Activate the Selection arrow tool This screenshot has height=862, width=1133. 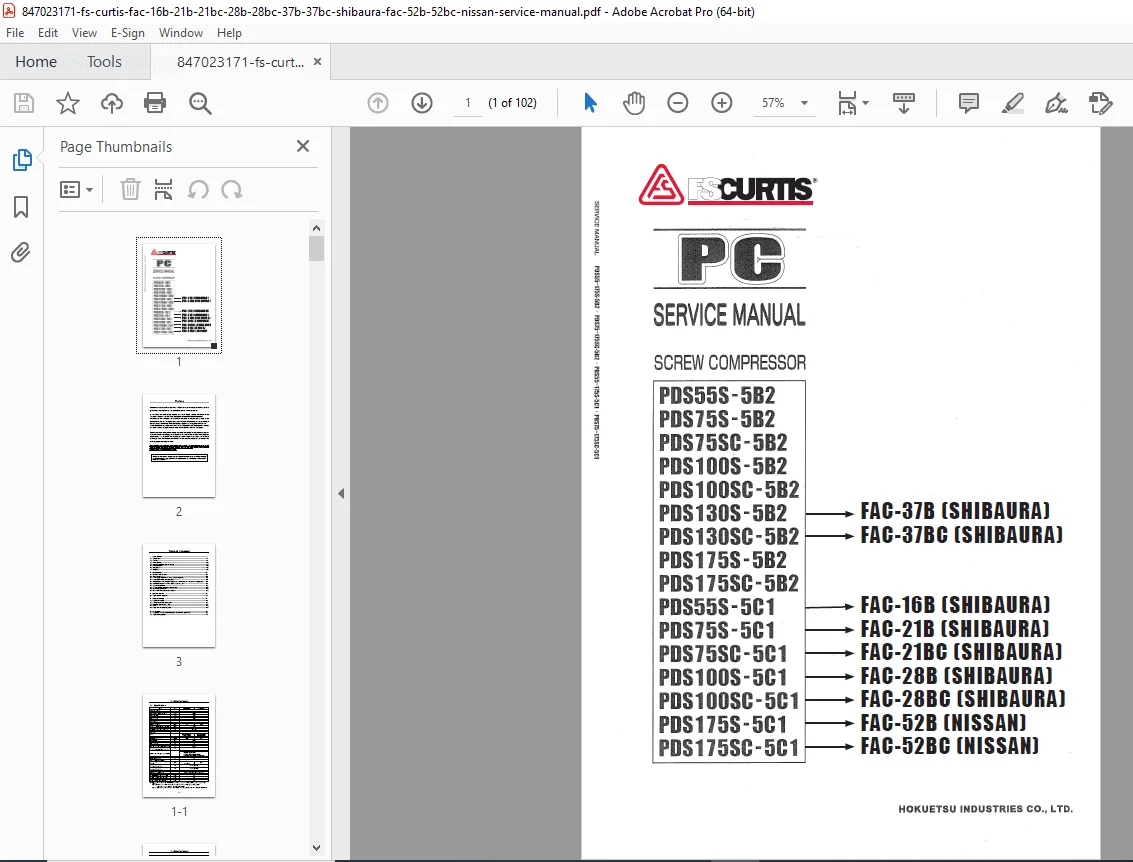coord(590,103)
